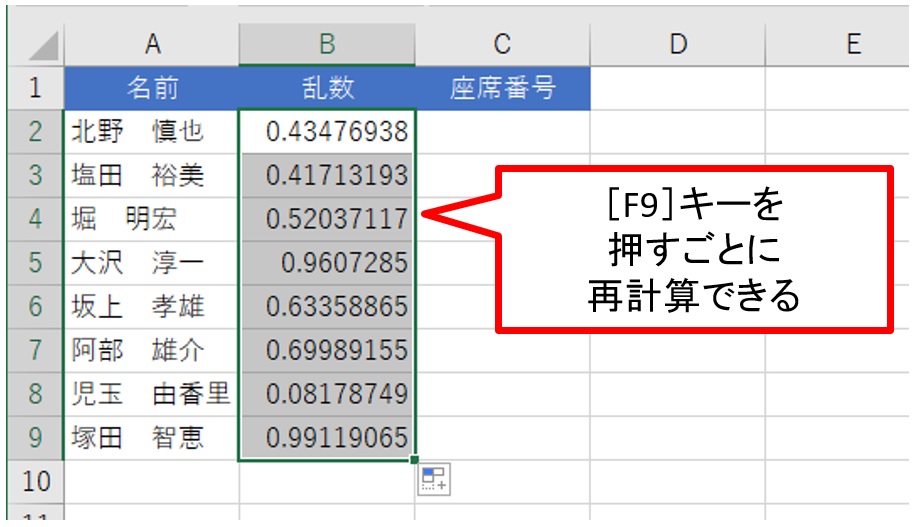Click the 座席番号 header cell
The height and width of the screenshot is (527, 916).
(x=502, y=88)
